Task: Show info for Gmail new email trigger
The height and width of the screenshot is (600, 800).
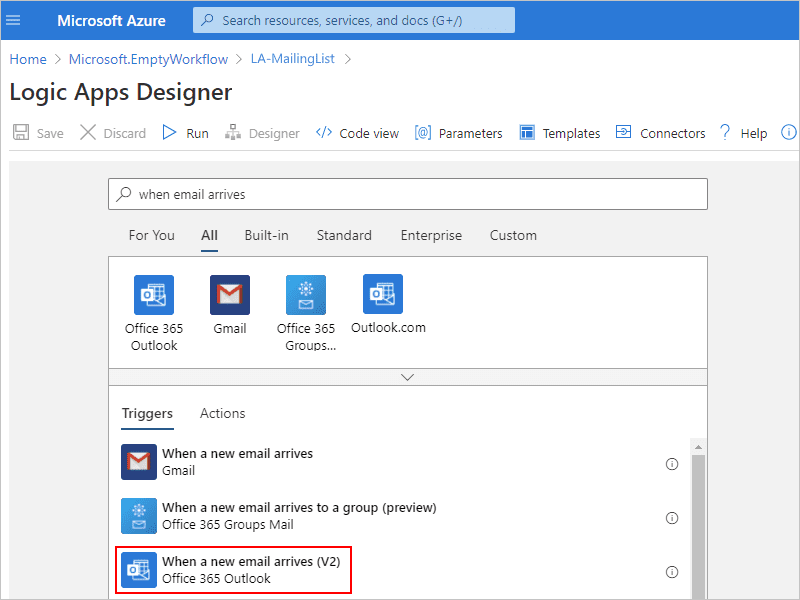Action: (672, 464)
